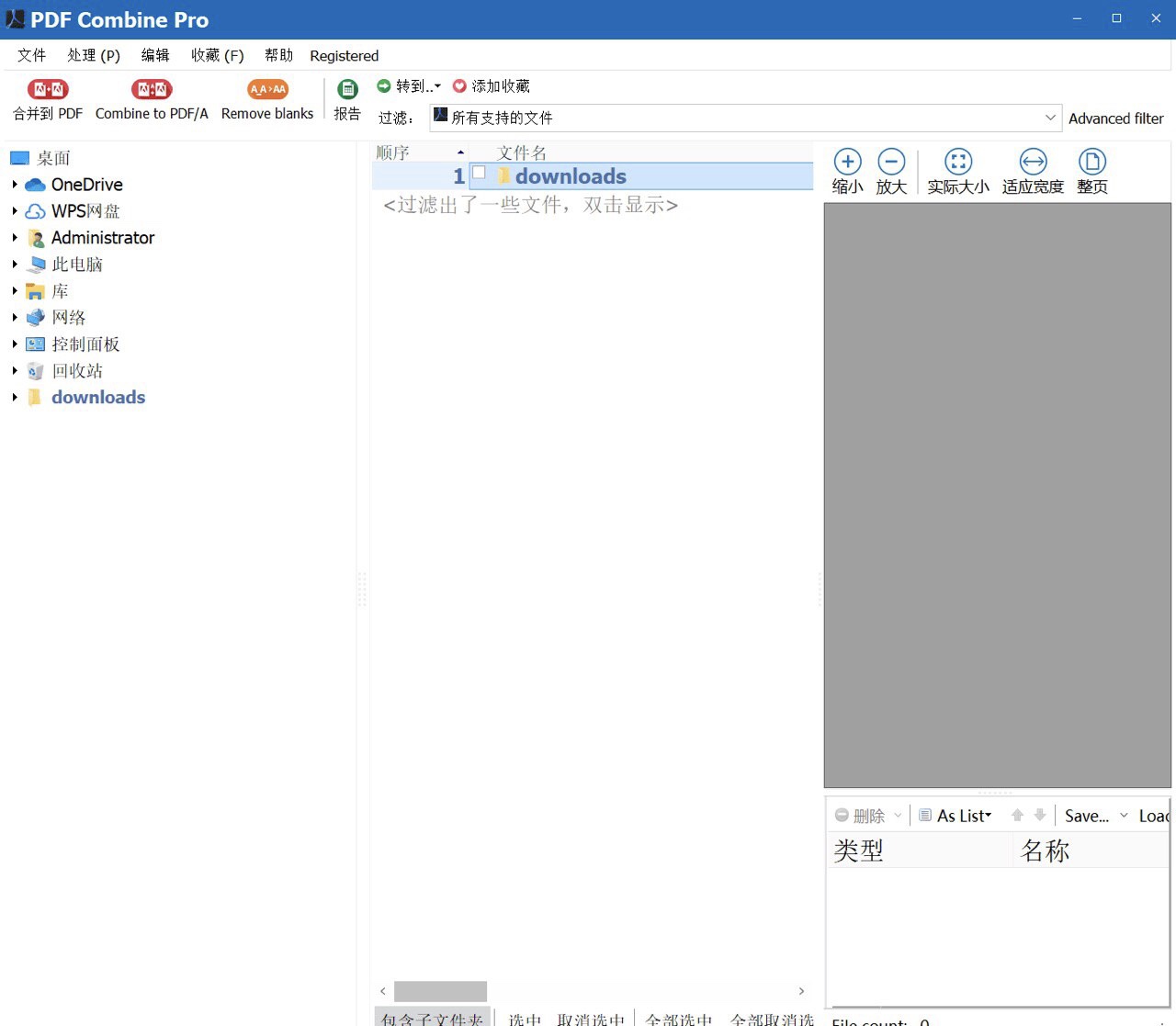Click the 取消选中 button
Screen dimensions: 1176x1026
pos(591,1019)
